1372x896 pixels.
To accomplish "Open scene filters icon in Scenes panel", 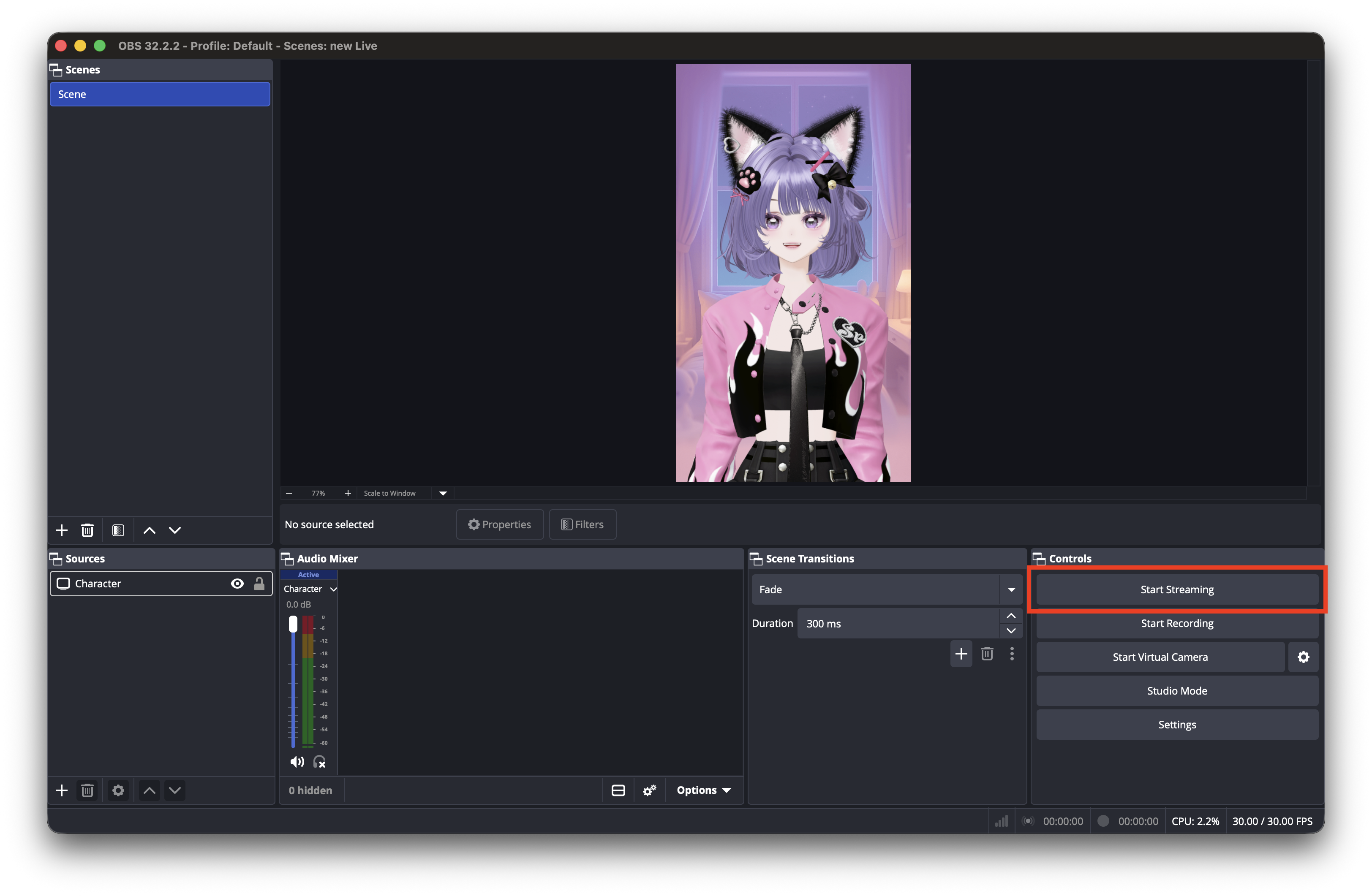I will (118, 530).
